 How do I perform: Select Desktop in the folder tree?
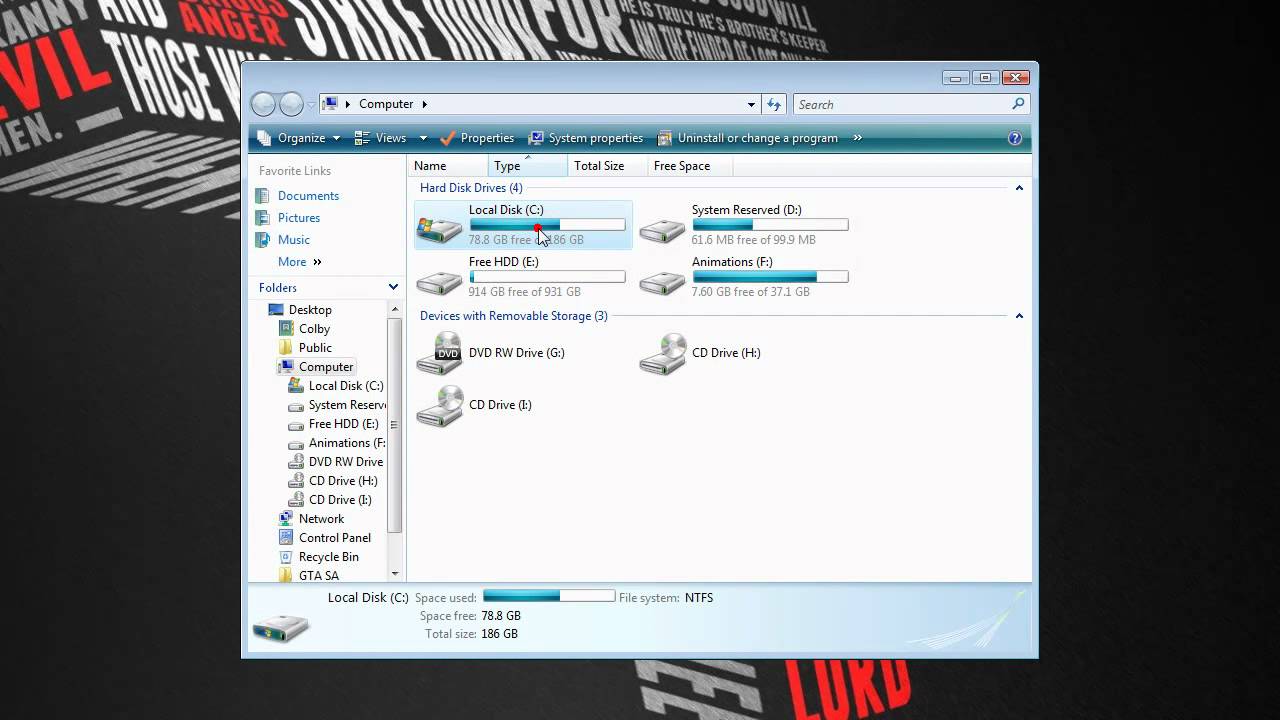pyautogui.click(x=310, y=310)
